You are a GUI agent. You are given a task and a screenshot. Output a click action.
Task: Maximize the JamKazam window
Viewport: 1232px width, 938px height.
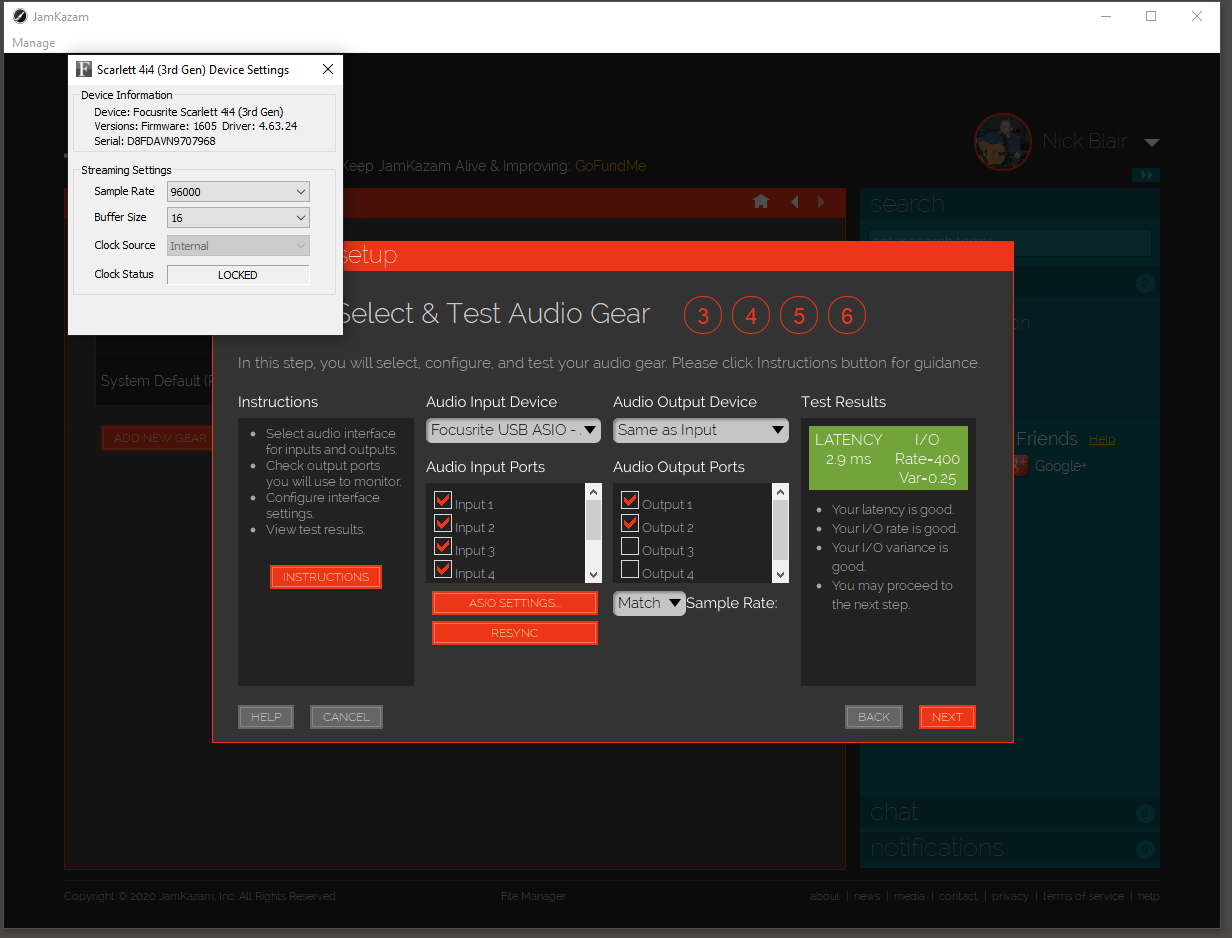[1151, 16]
